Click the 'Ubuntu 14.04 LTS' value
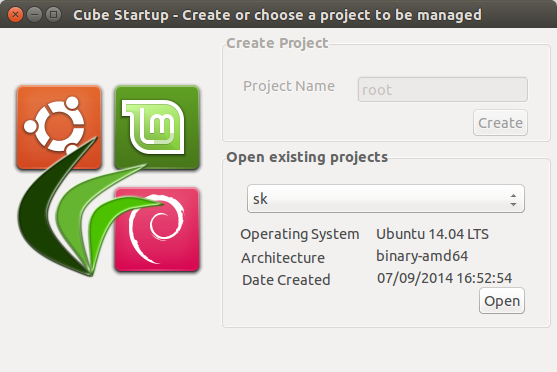This screenshot has height=372, width=557. (x=432, y=234)
